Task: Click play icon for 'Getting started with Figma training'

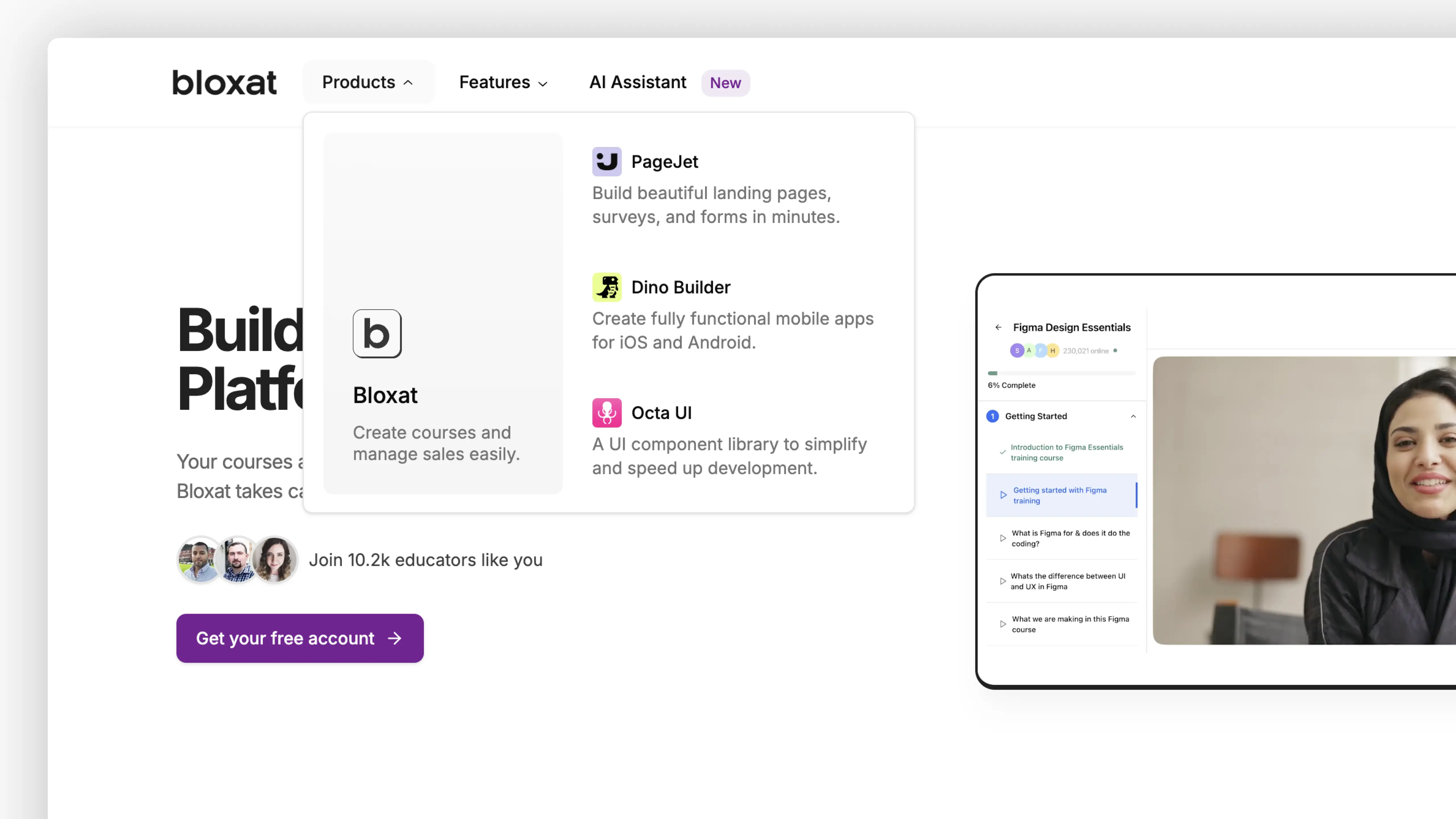Action: [x=1003, y=495]
